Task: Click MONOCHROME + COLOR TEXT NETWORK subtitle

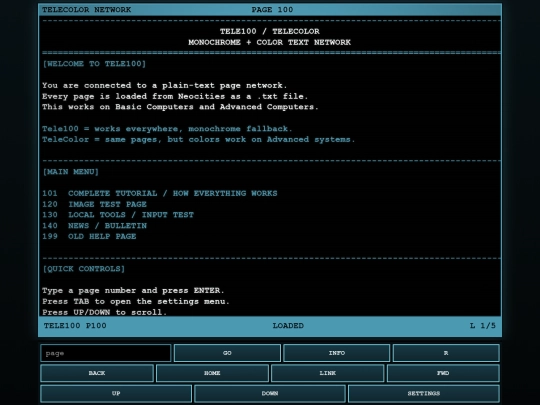Action: click(269, 42)
